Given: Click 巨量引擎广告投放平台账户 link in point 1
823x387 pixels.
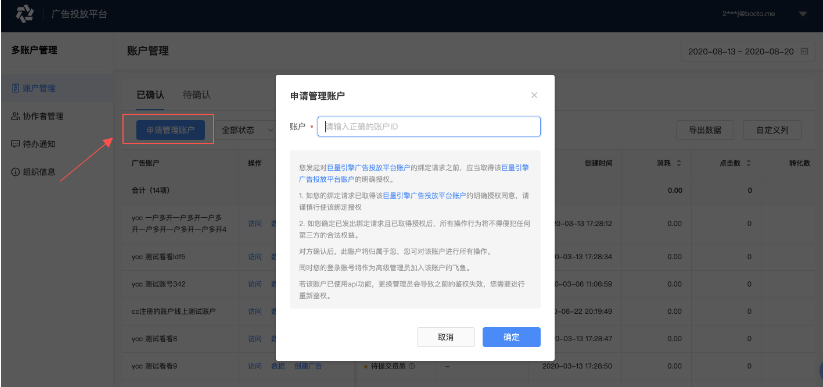Looking at the screenshot, I should coord(424,195).
